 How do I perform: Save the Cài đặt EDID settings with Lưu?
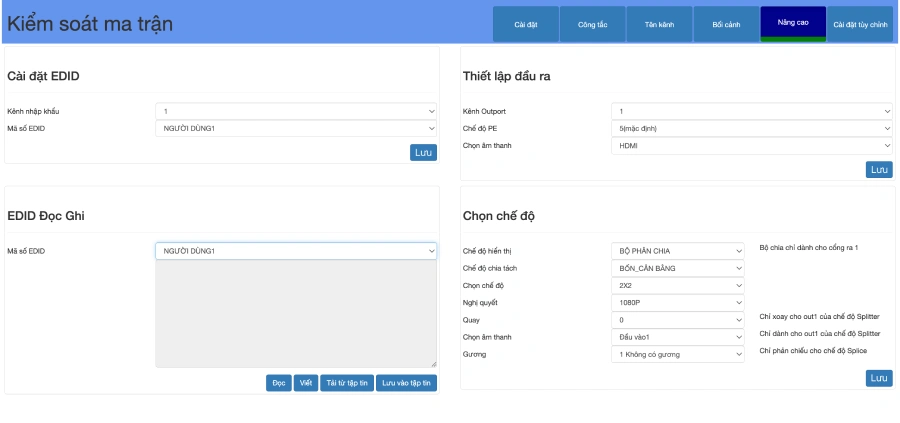pos(423,153)
